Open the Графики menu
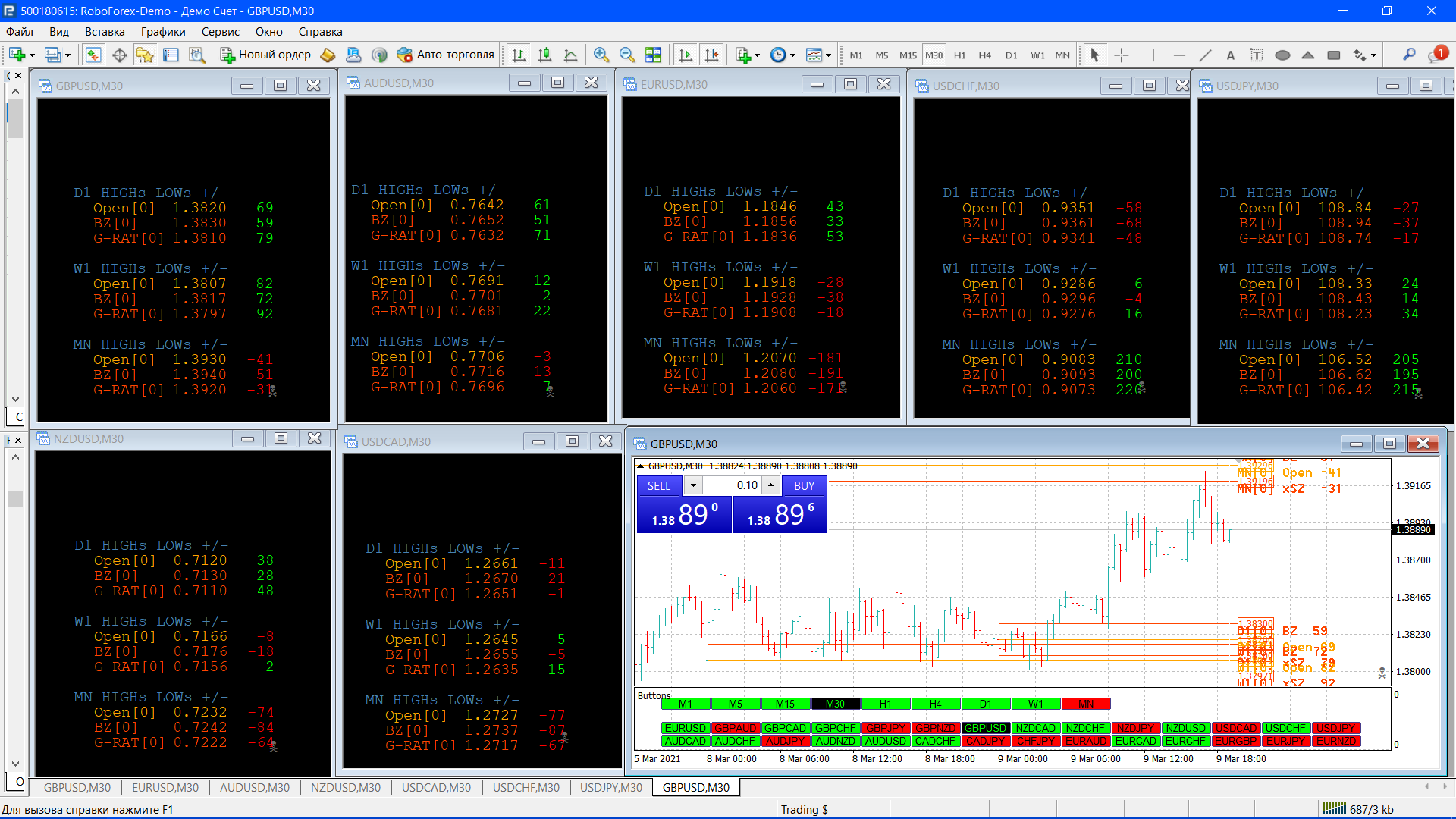This screenshot has height=819, width=1456. [163, 32]
